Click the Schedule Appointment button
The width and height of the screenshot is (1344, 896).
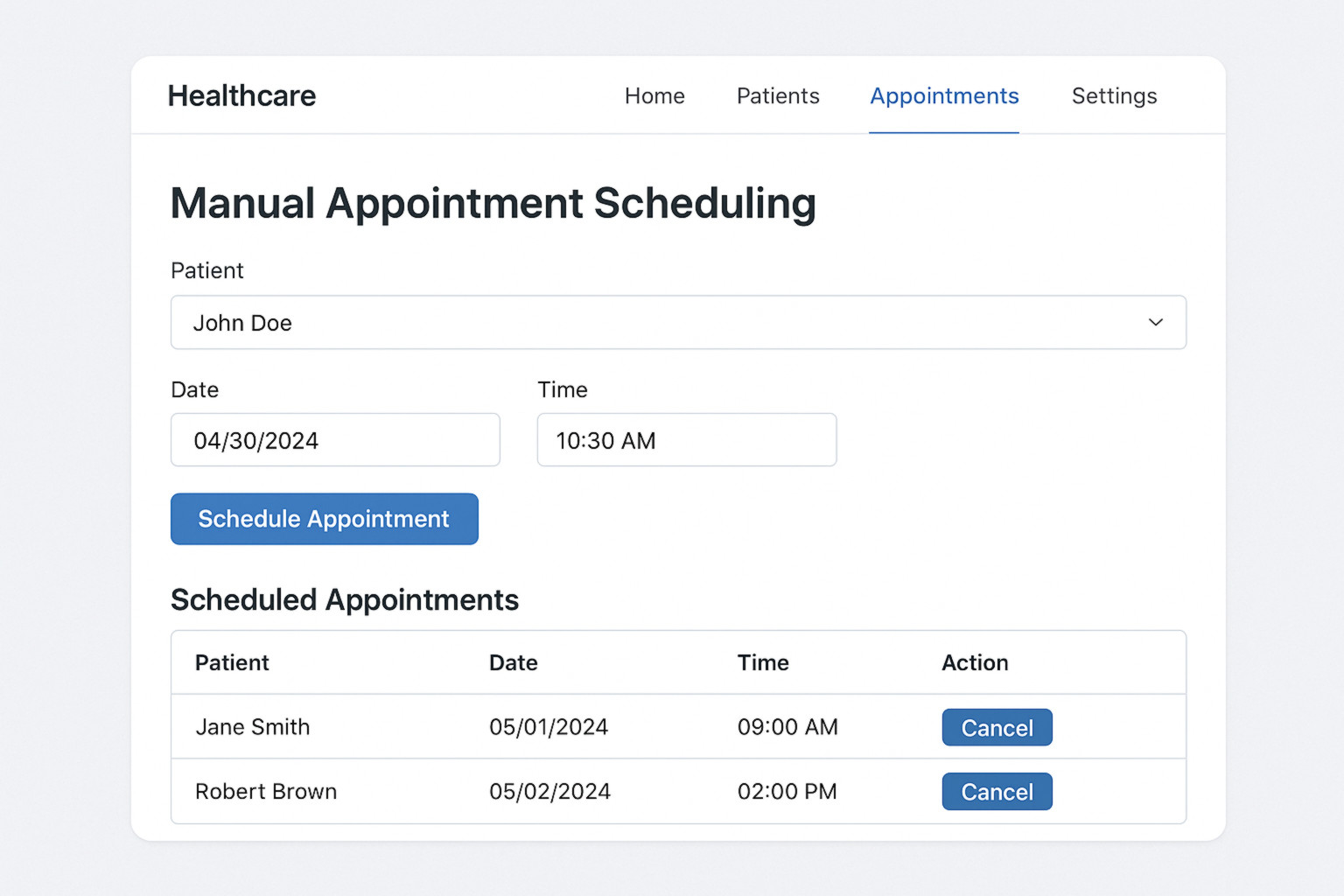324,519
